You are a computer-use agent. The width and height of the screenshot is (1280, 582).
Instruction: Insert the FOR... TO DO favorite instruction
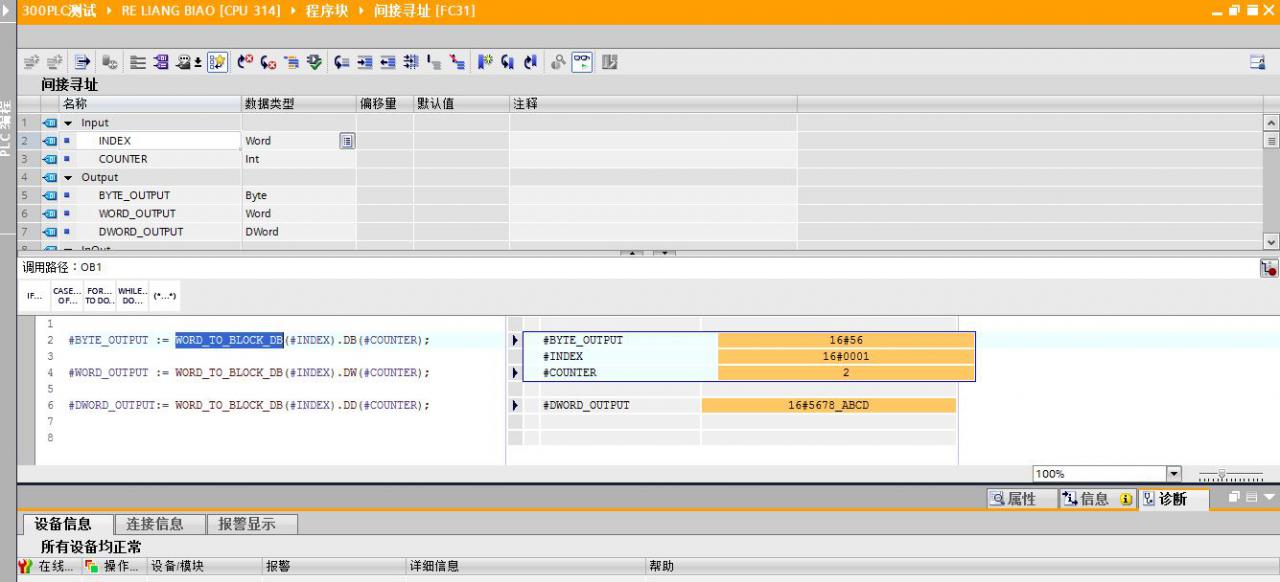[x=99, y=296]
